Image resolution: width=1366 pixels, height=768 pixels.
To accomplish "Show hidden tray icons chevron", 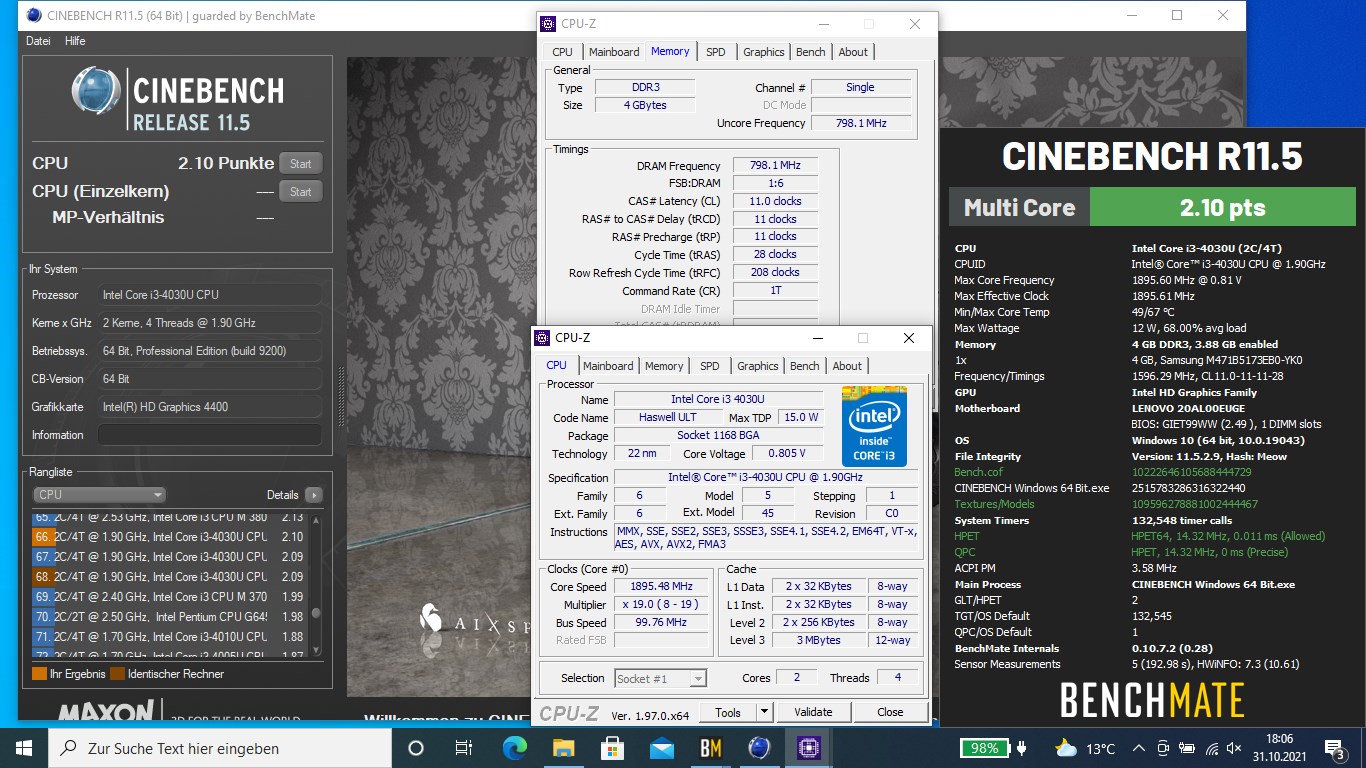I will point(1138,748).
